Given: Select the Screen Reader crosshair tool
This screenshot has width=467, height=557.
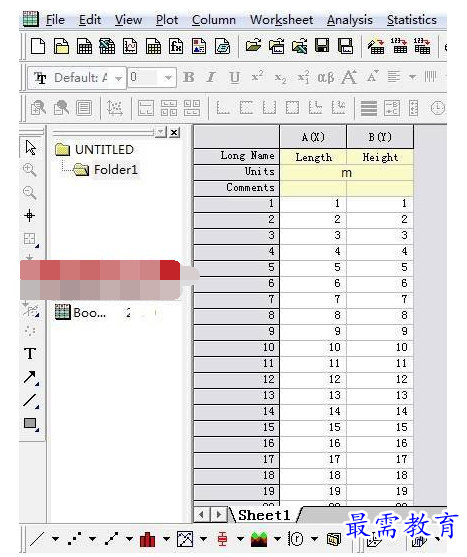Looking at the screenshot, I should (30, 216).
